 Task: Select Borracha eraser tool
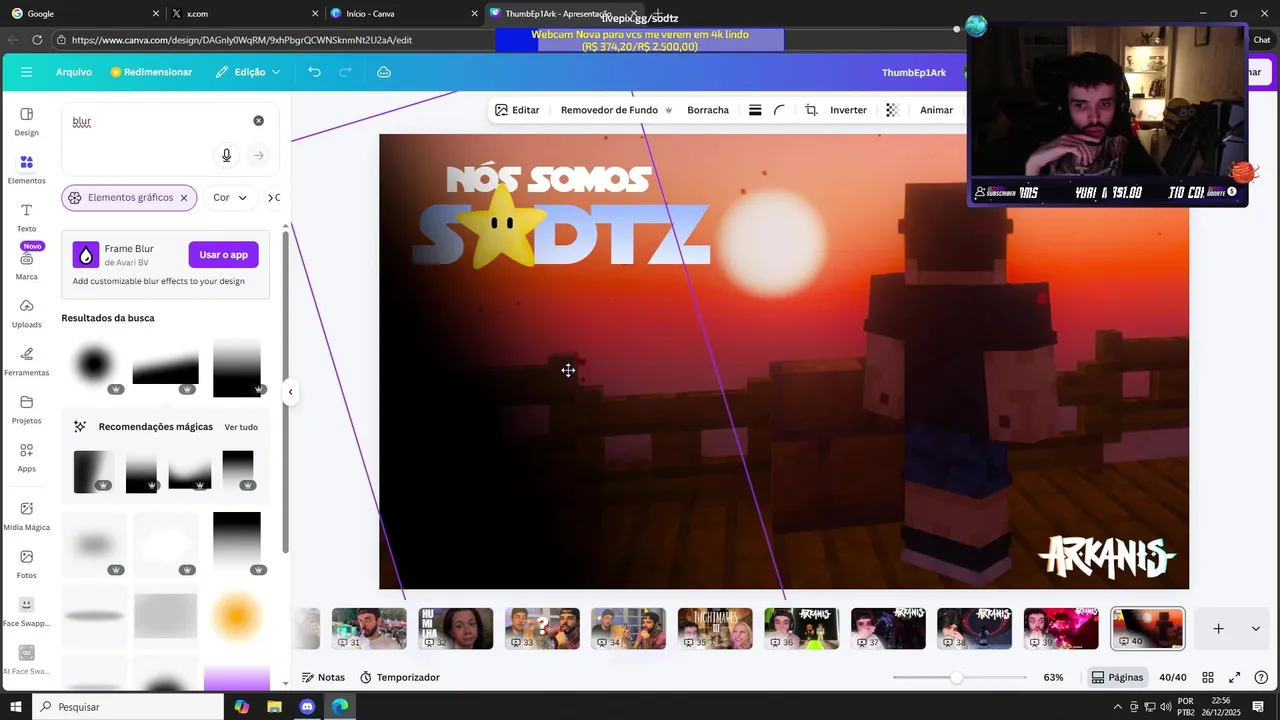(708, 110)
